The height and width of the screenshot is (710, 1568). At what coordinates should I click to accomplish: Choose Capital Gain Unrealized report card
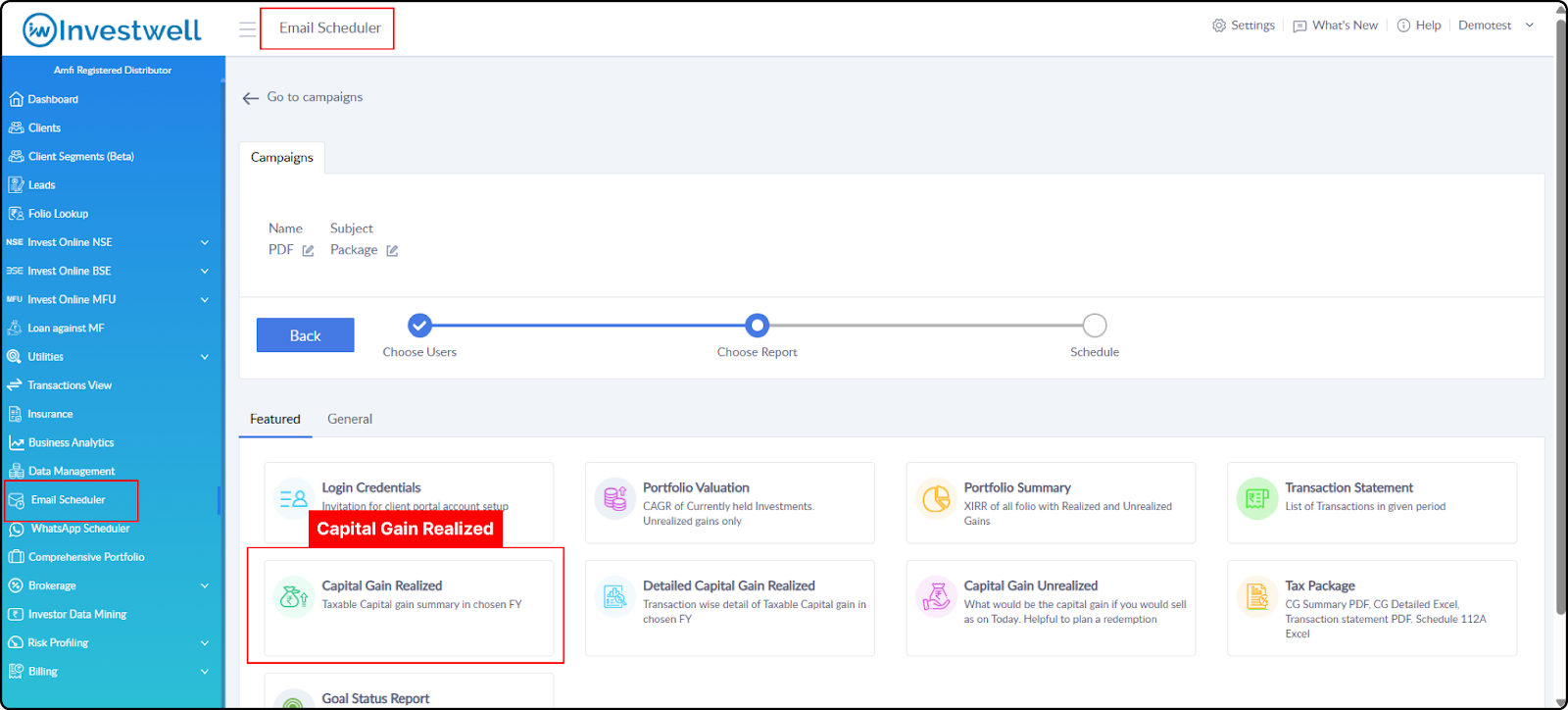coord(1051,608)
